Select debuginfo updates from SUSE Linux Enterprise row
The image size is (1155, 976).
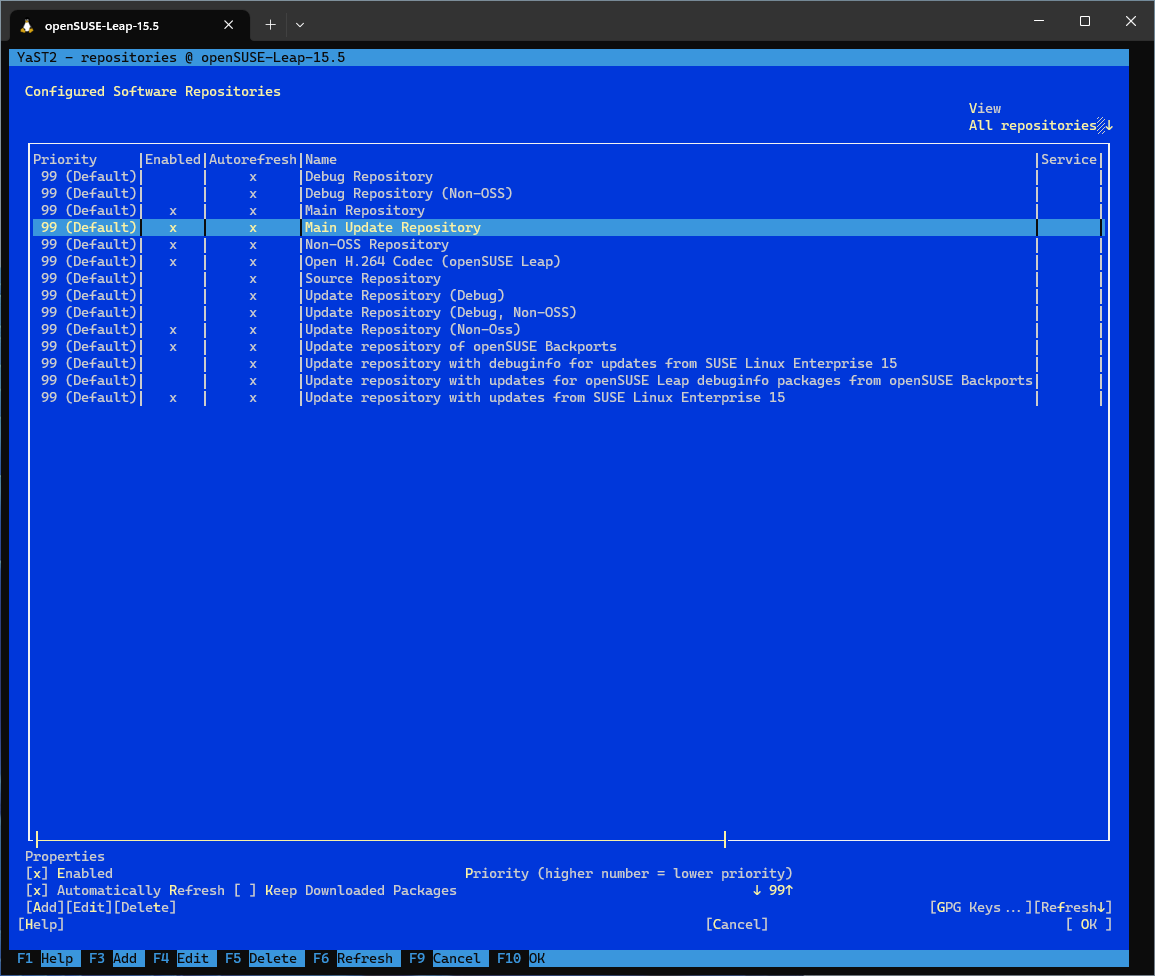click(567, 363)
